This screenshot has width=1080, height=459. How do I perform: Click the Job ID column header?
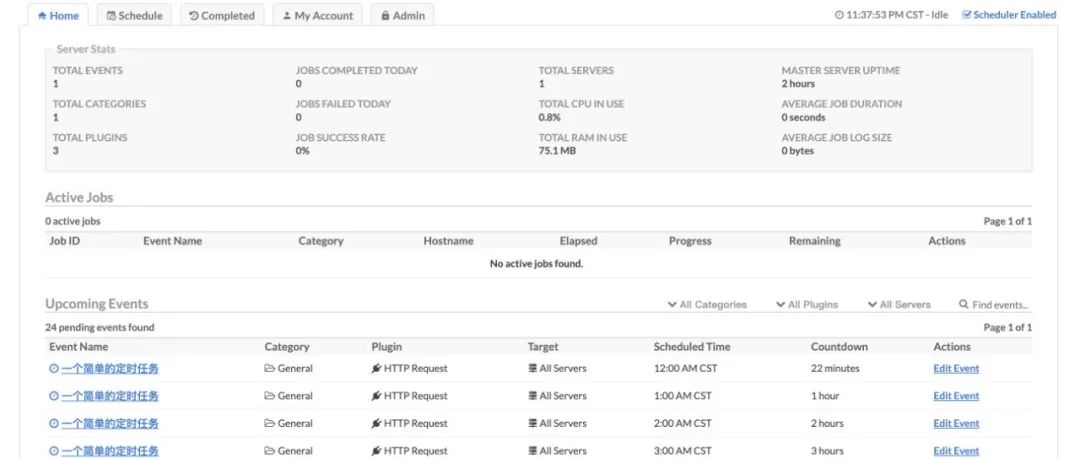point(64,241)
